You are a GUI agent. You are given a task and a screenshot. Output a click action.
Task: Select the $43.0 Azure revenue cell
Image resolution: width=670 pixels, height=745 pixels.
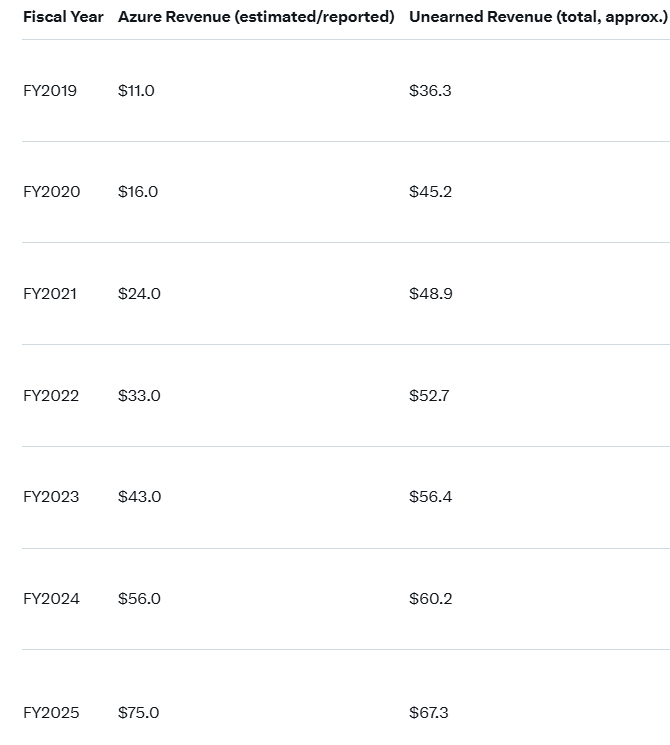click(x=139, y=497)
